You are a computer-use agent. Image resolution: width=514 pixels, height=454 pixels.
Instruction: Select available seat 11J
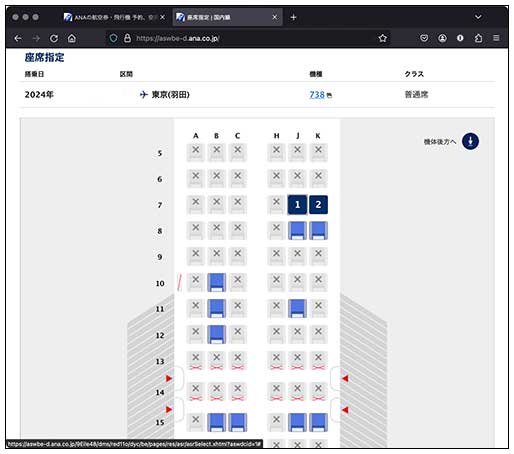[297, 308]
